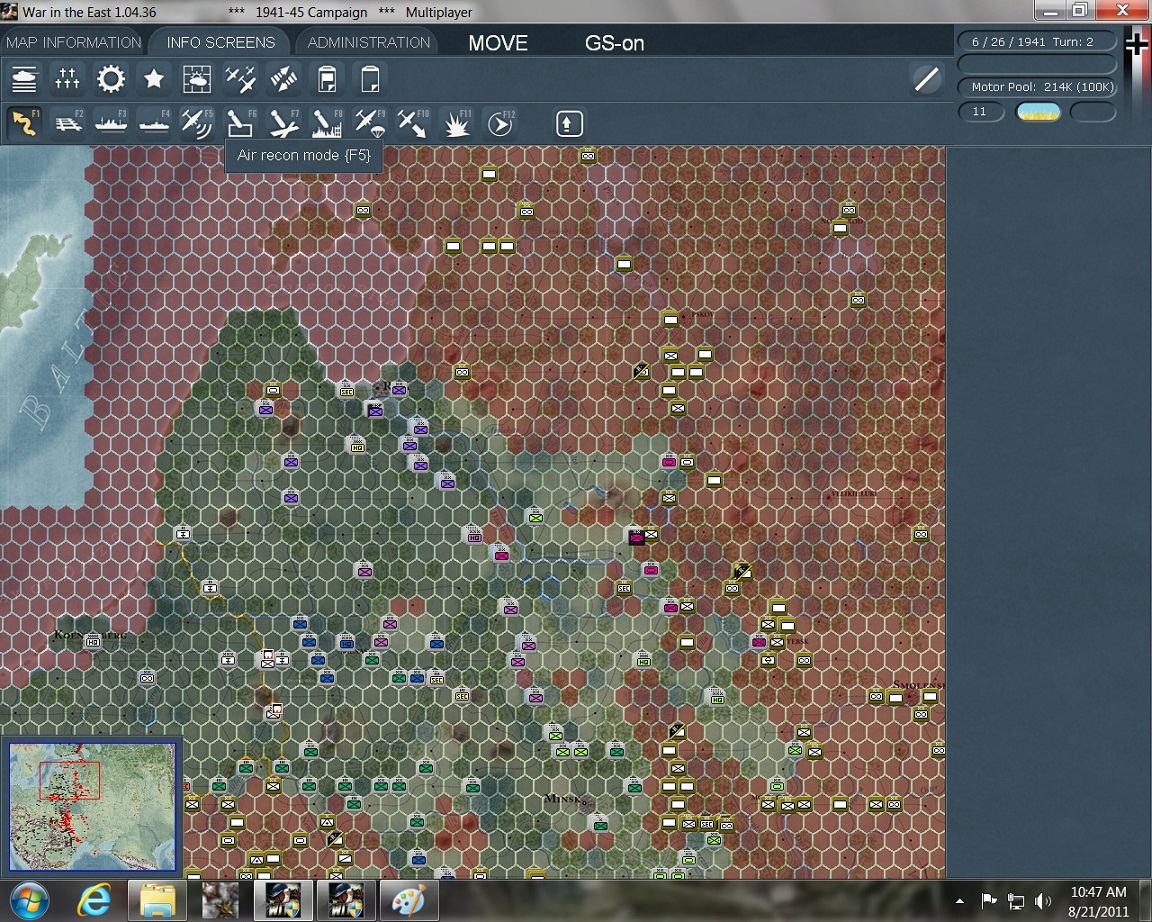The height and width of the screenshot is (922, 1152).
Task: Click the Minsk city hex
Action: (x=584, y=804)
